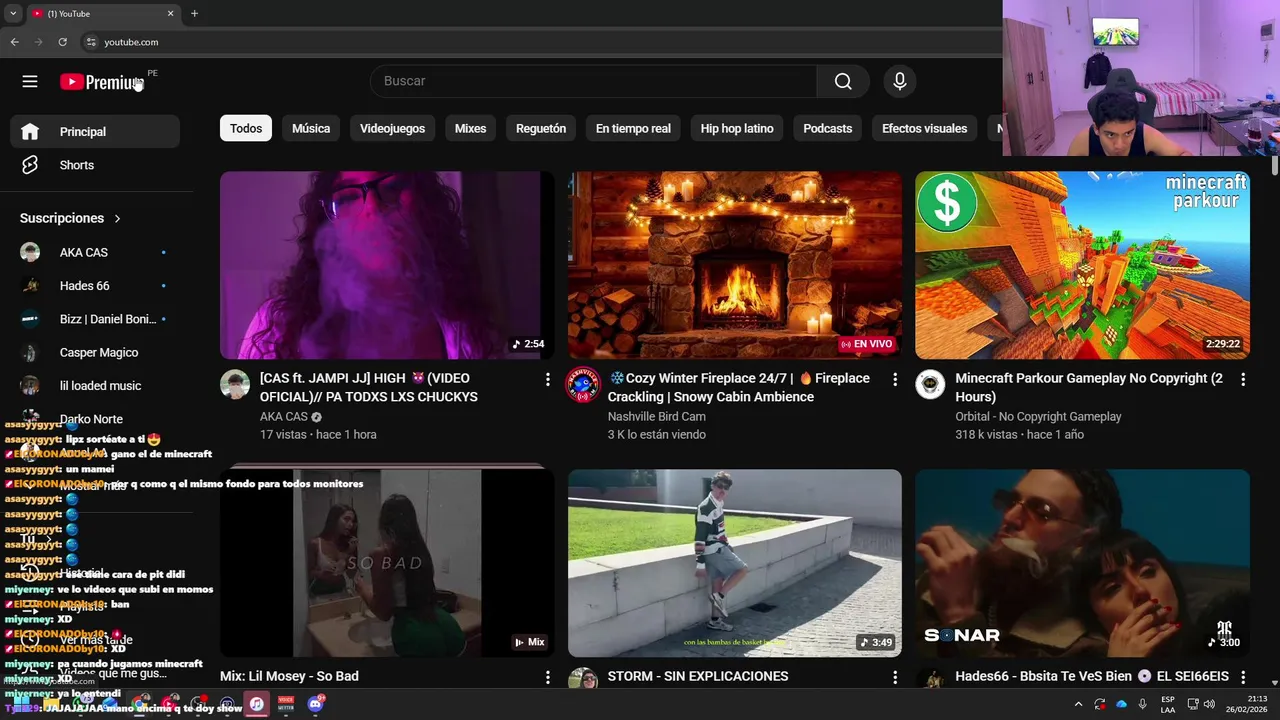Viewport: 1280px width, 720px height.
Task: Open Hades 66 subscription channel
Action: 95,286
